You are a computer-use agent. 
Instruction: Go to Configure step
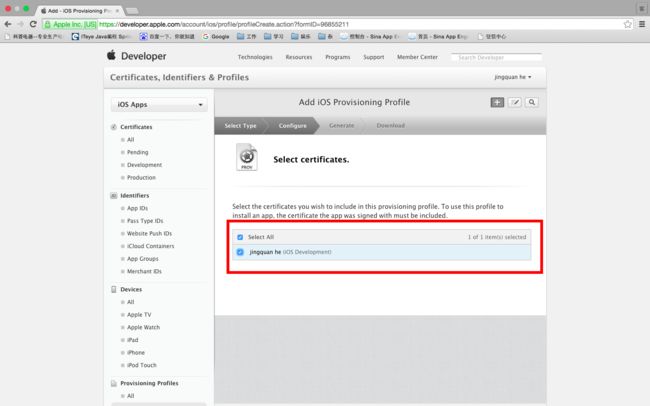pos(293,126)
